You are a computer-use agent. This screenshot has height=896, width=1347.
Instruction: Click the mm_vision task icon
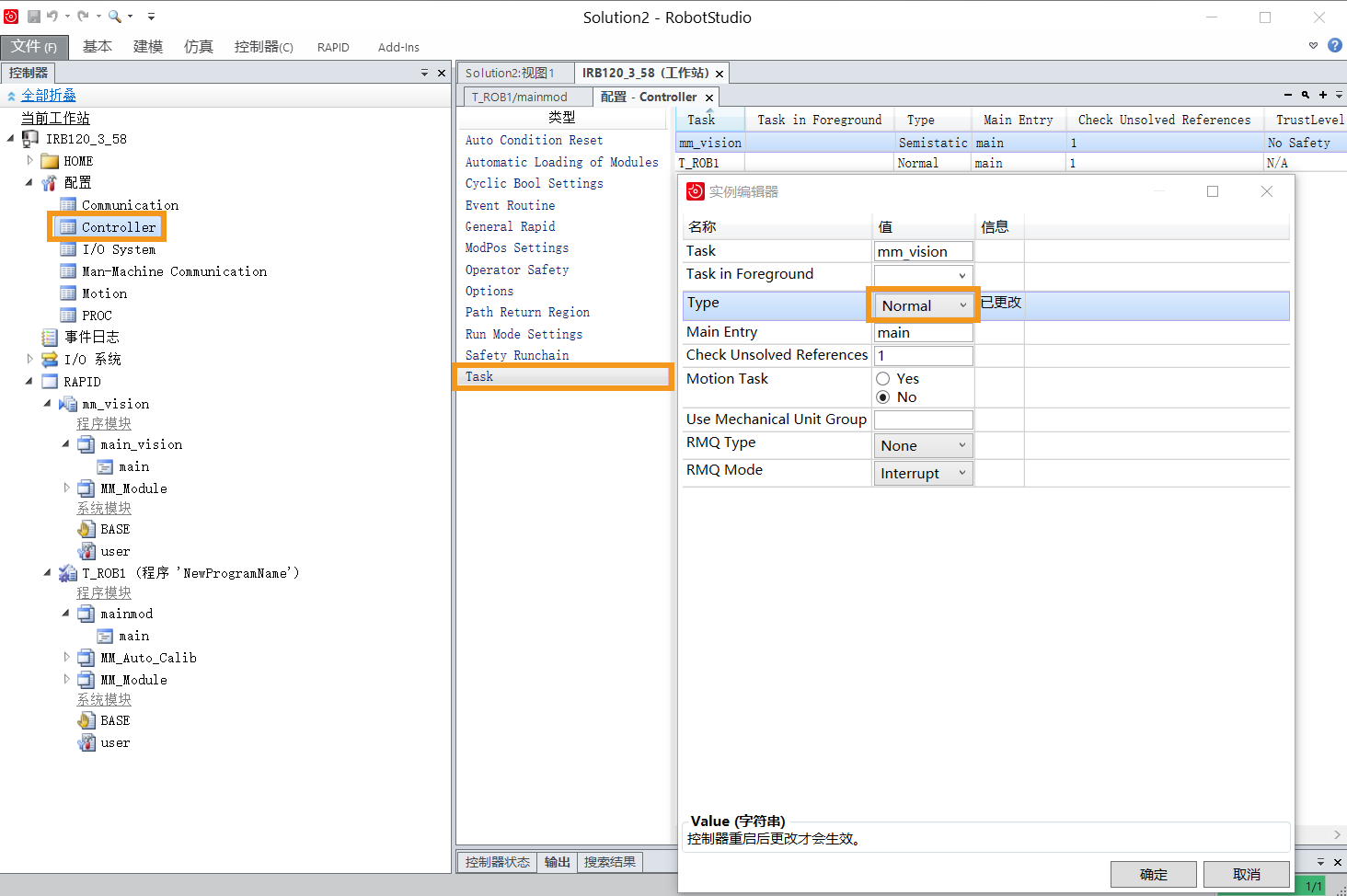coord(68,404)
